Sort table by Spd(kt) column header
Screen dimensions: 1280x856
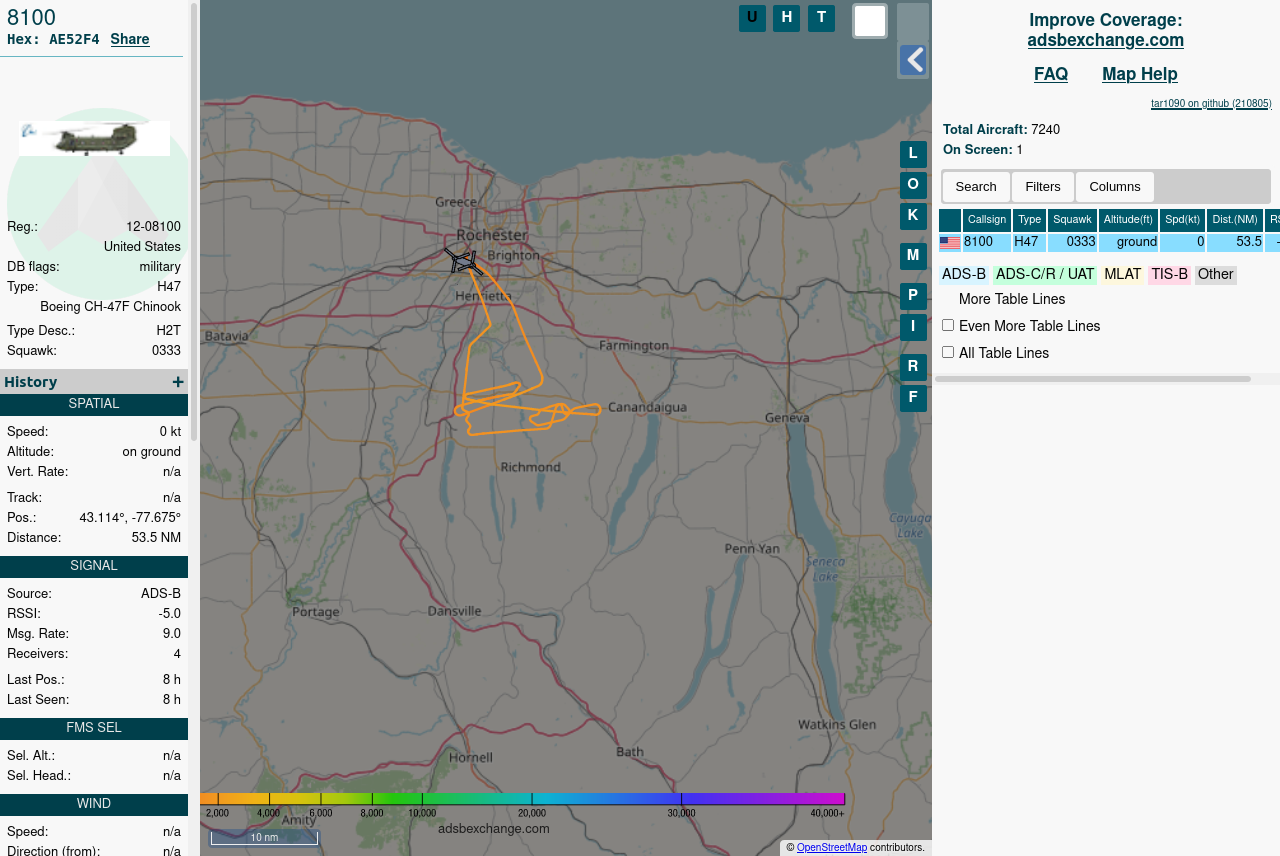point(1182,220)
